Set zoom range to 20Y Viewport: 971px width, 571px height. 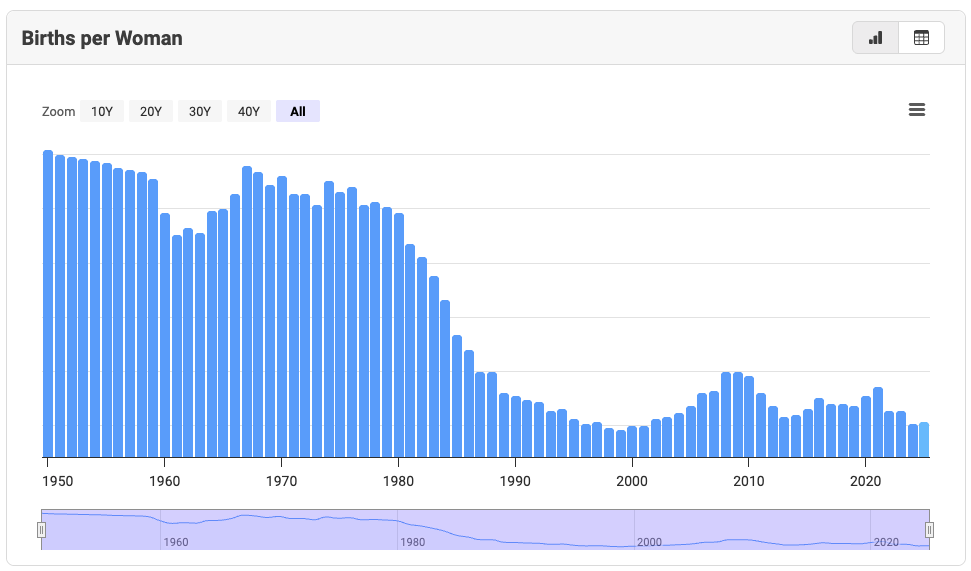coord(150,111)
